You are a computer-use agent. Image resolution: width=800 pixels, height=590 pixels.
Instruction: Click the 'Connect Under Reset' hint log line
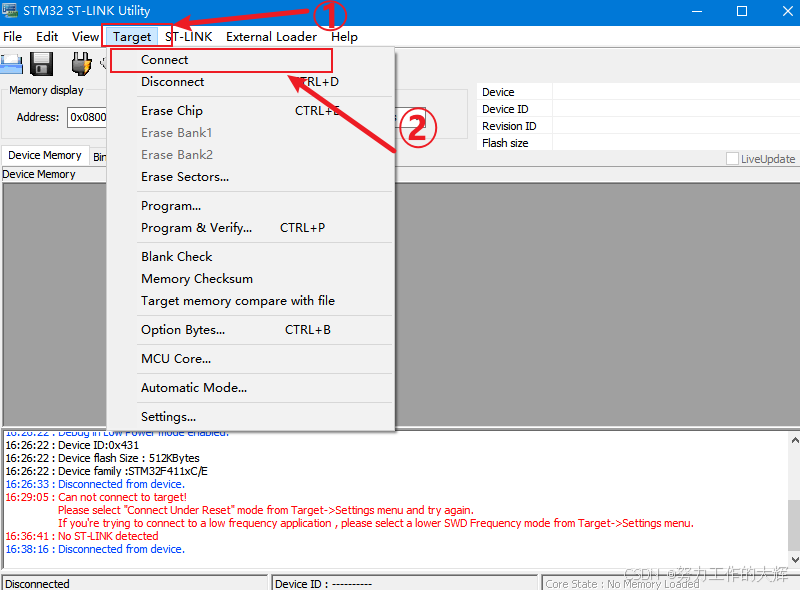pyautogui.click(x=266, y=510)
